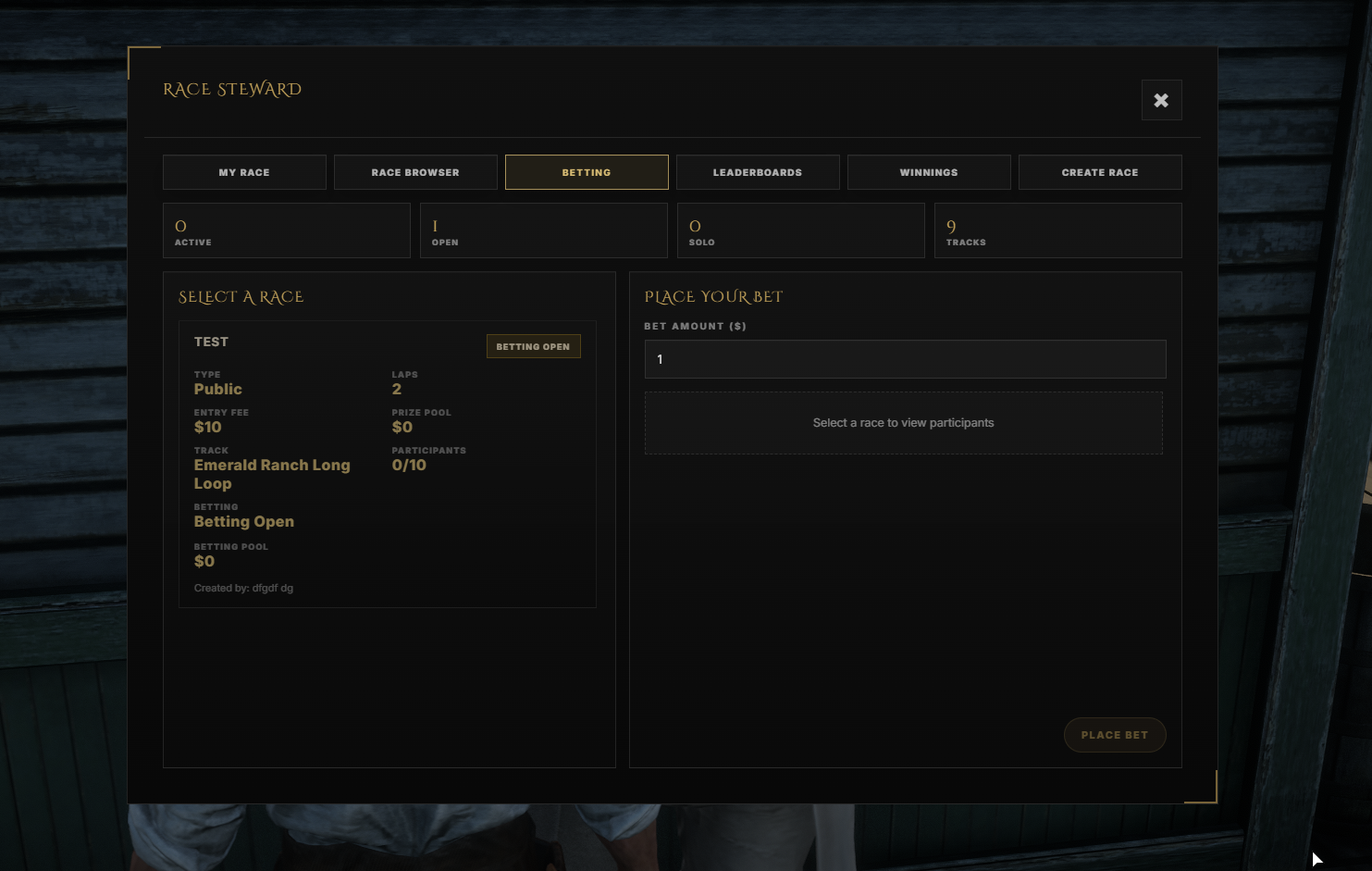The height and width of the screenshot is (871, 1372).
Task: Click the $10 entry fee value
Action: coord(207,428)
